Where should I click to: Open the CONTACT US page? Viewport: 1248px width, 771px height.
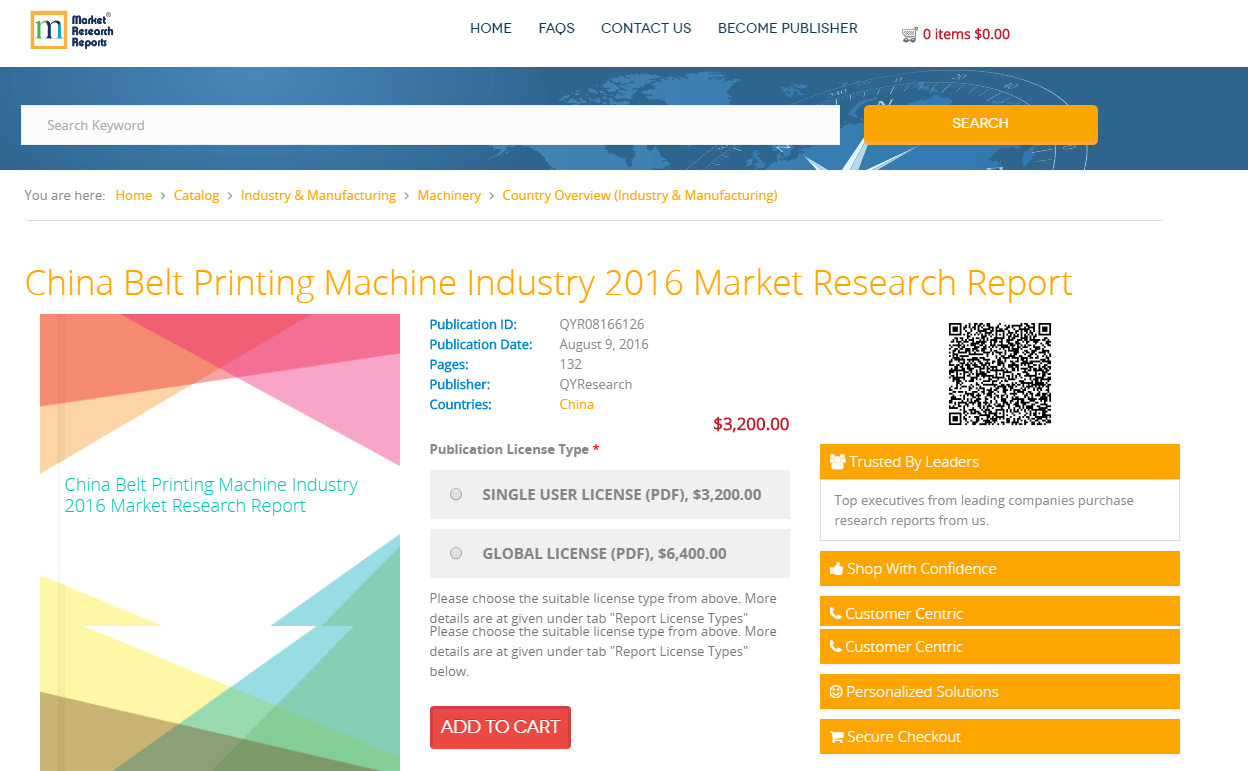point(646,28)
